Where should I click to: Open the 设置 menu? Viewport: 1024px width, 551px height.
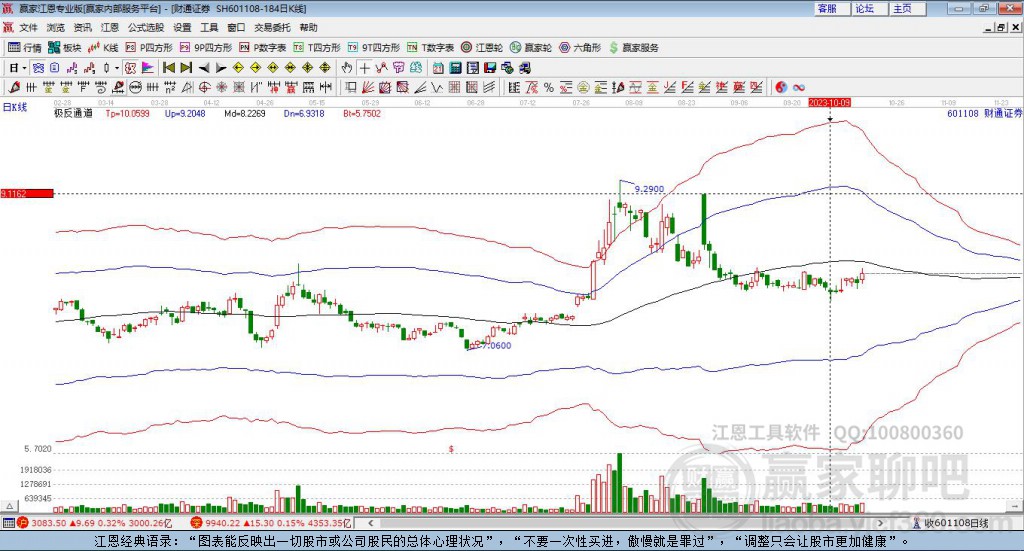click(x=182, y=27)
